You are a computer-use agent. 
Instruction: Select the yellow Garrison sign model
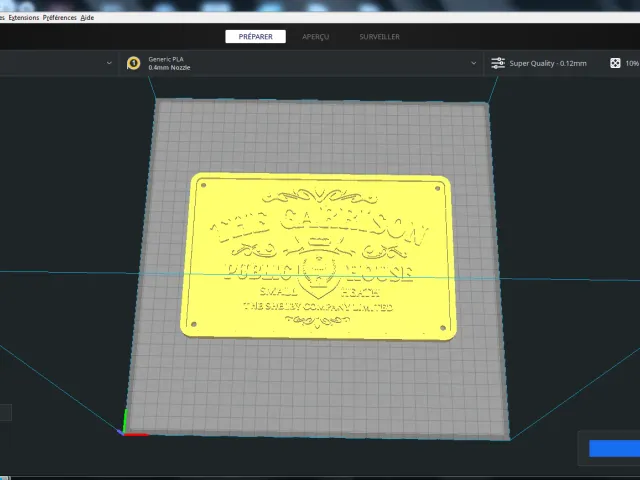point(318,256)
